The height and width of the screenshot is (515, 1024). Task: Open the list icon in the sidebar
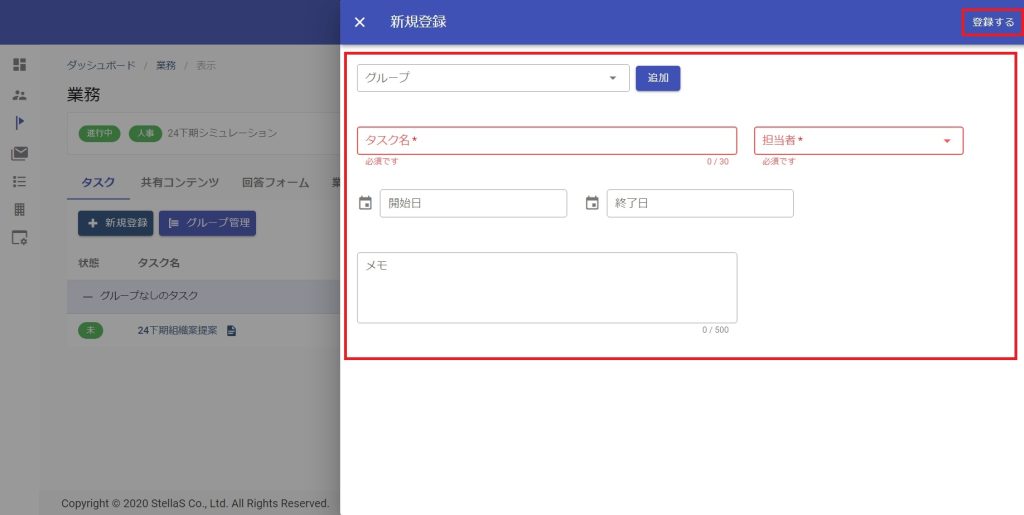click(x=19, y=181)
